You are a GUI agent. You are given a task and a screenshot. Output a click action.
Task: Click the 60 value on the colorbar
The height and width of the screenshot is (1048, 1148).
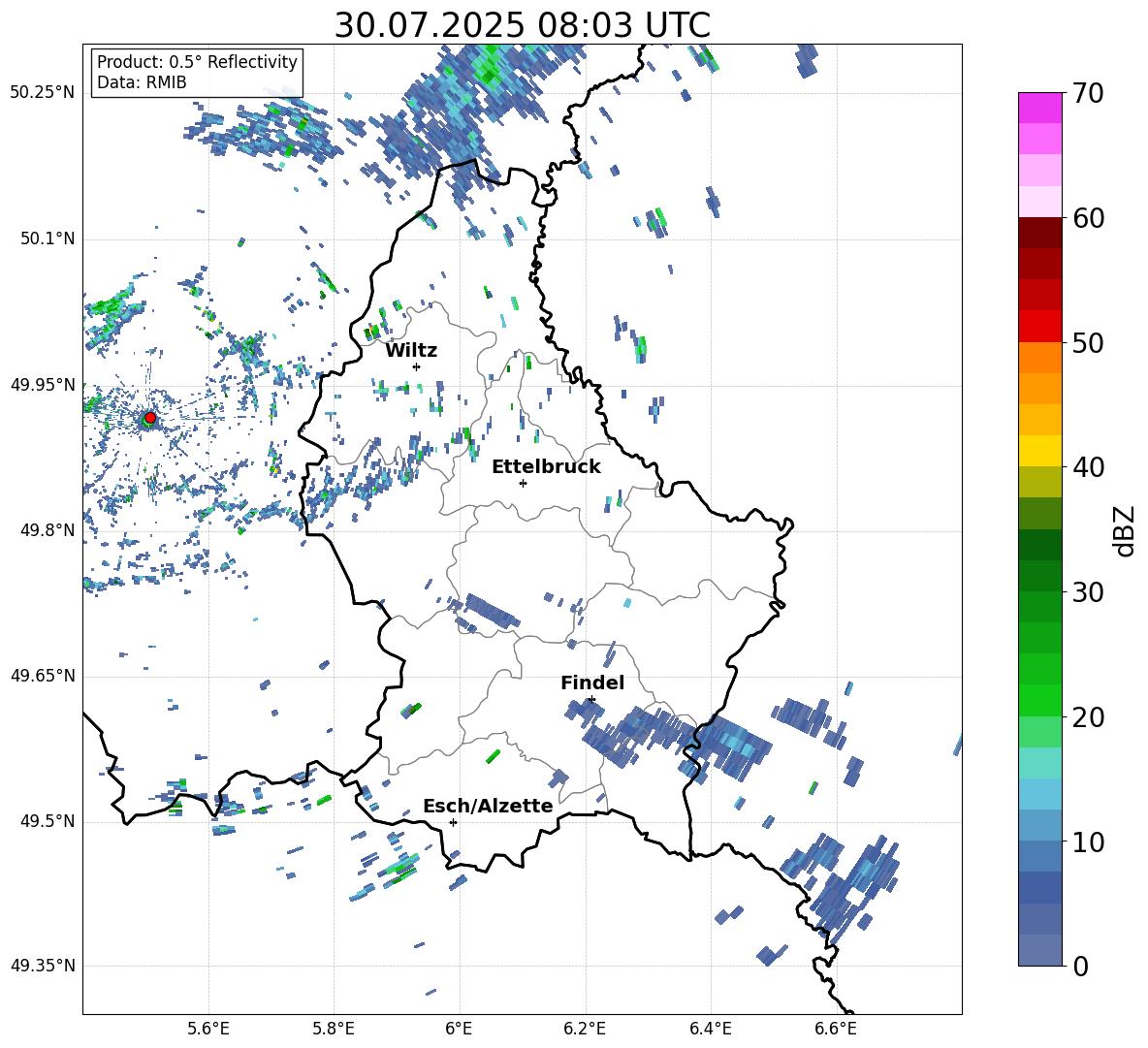1088,218
